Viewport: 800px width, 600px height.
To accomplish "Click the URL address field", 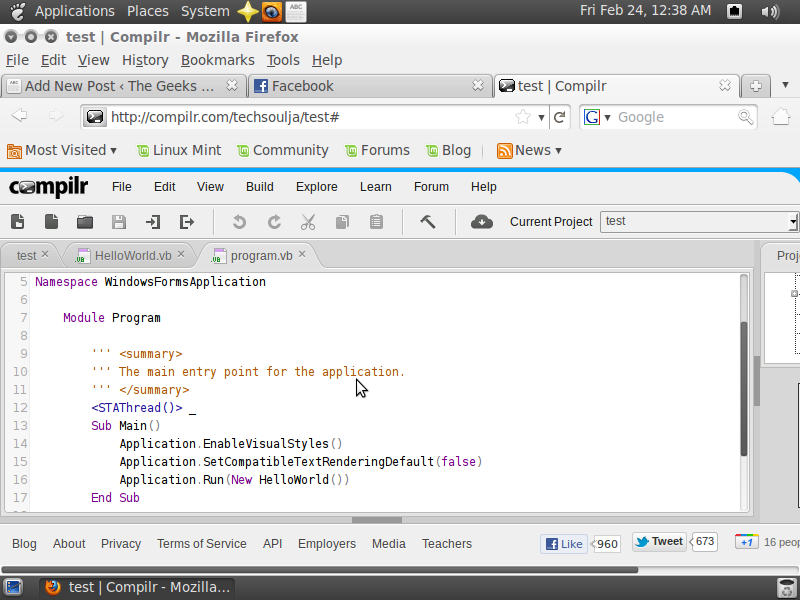I will [311, 117].
